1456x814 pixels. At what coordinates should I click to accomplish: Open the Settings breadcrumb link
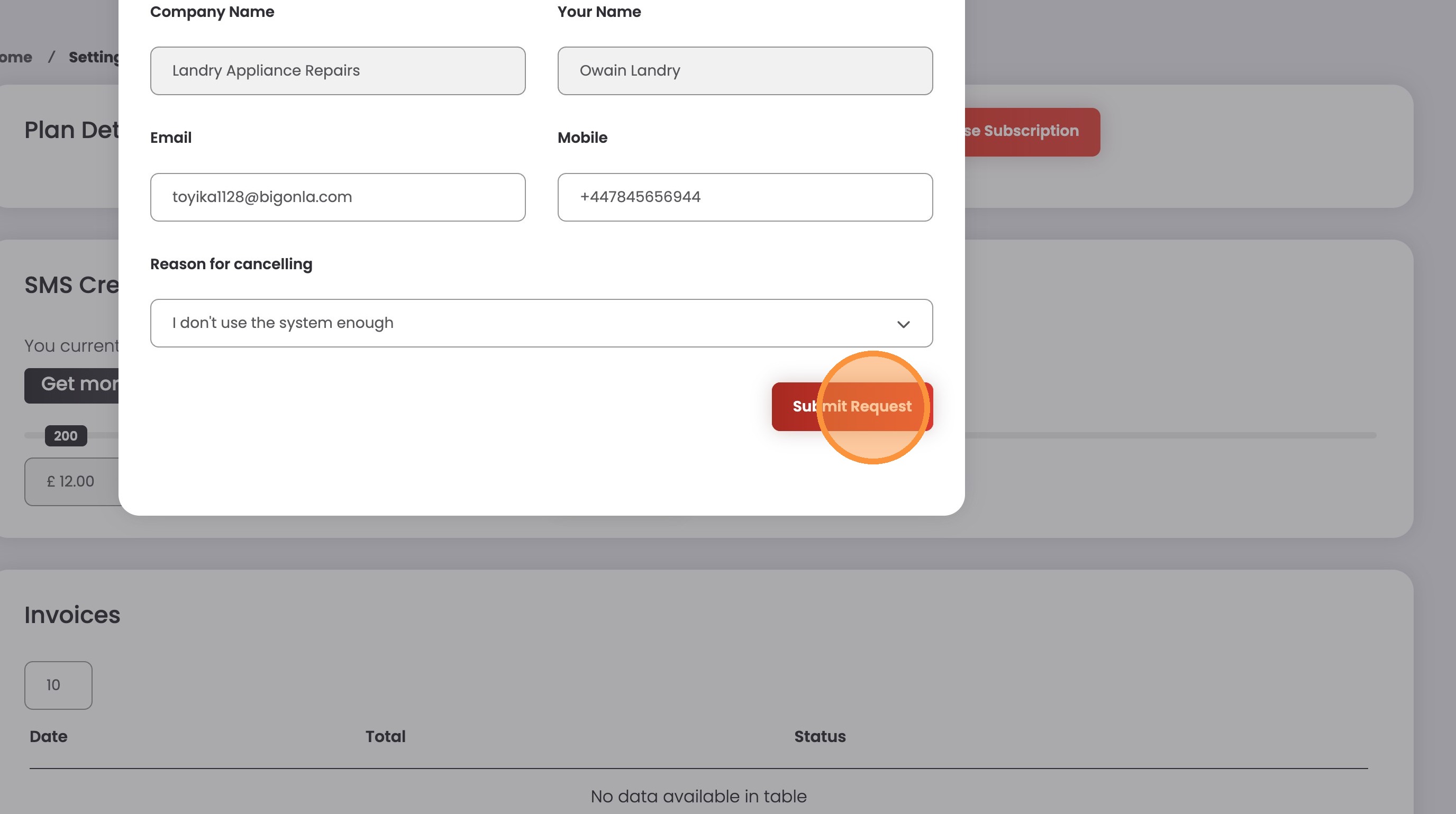pos(93,57)
